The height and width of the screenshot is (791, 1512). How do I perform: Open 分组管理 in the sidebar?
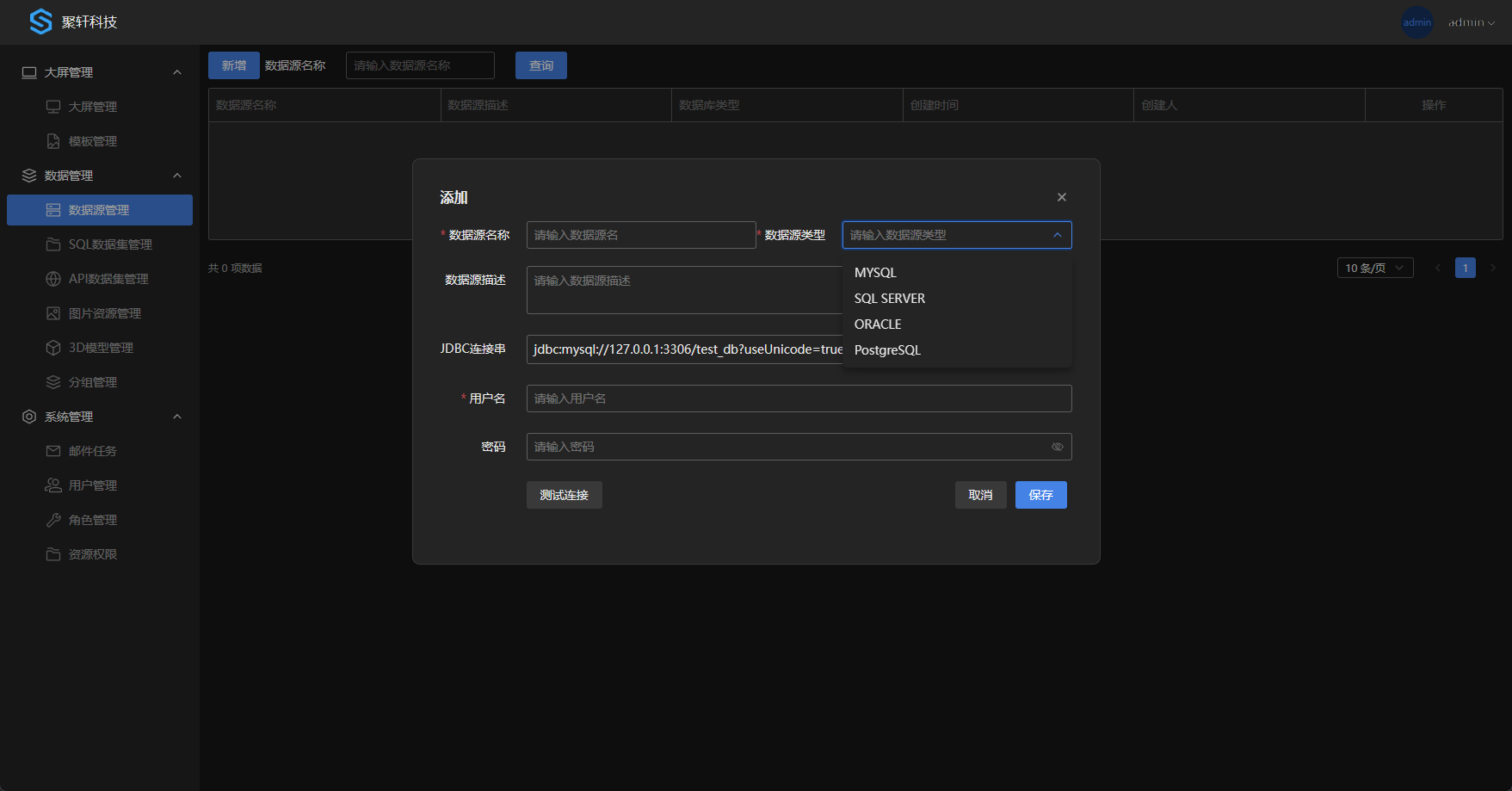click(100, 382)
